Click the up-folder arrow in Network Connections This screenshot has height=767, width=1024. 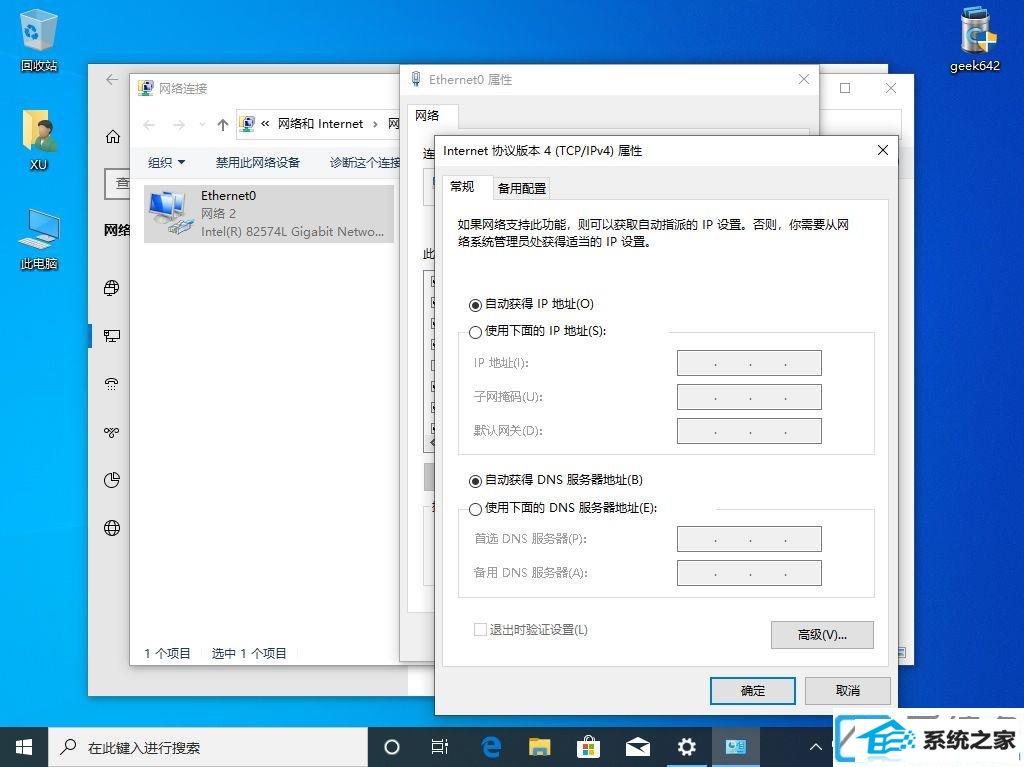pos(223,124)
